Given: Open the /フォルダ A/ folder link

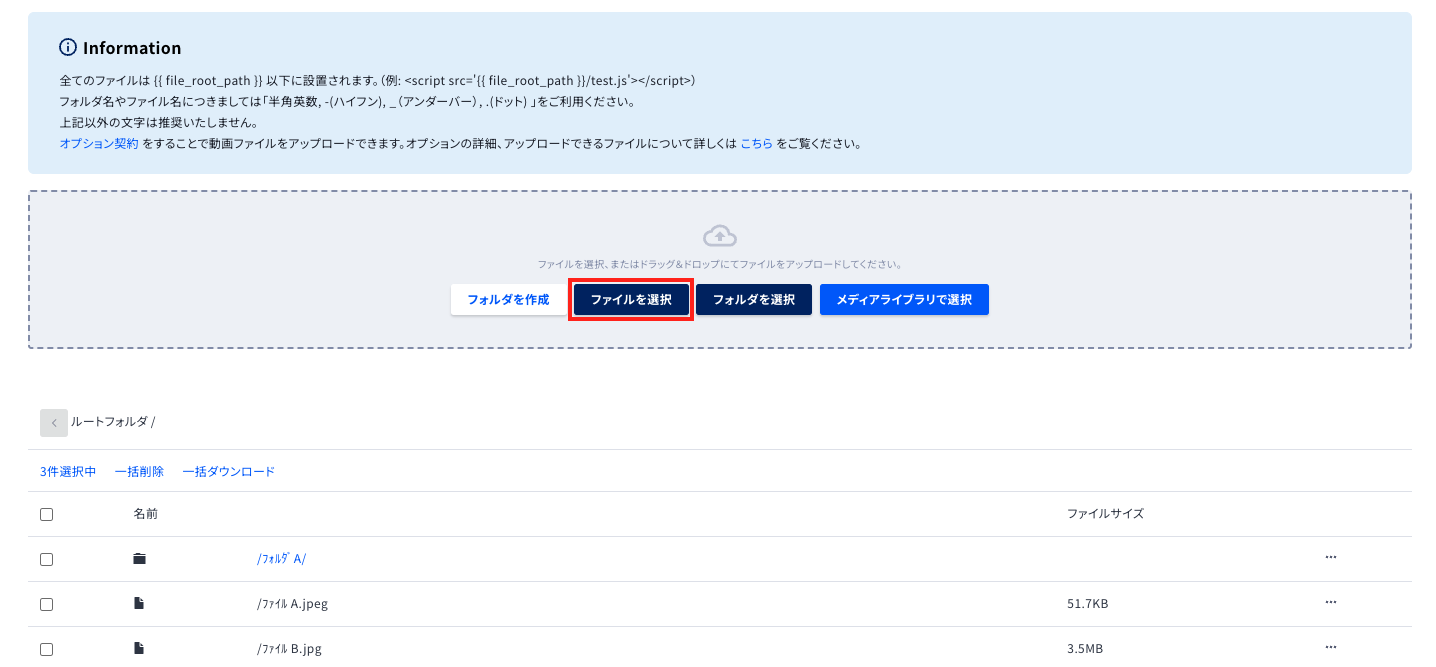Looking at the screenshot, I should (x=281, y=559).
